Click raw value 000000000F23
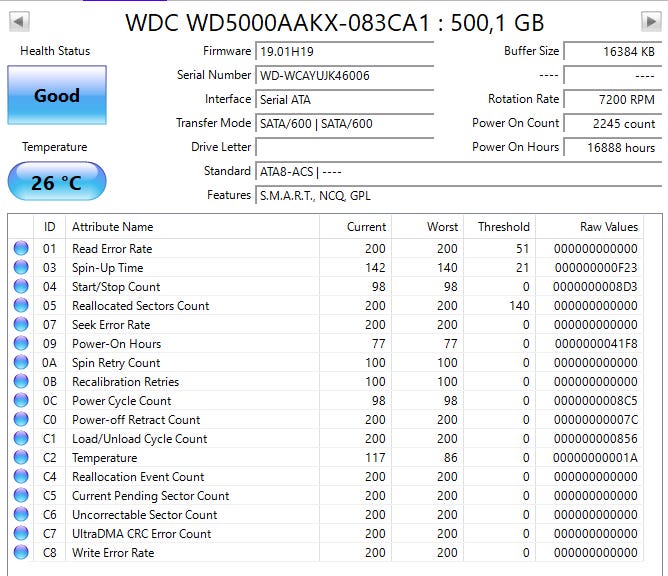 click(596, 268)
